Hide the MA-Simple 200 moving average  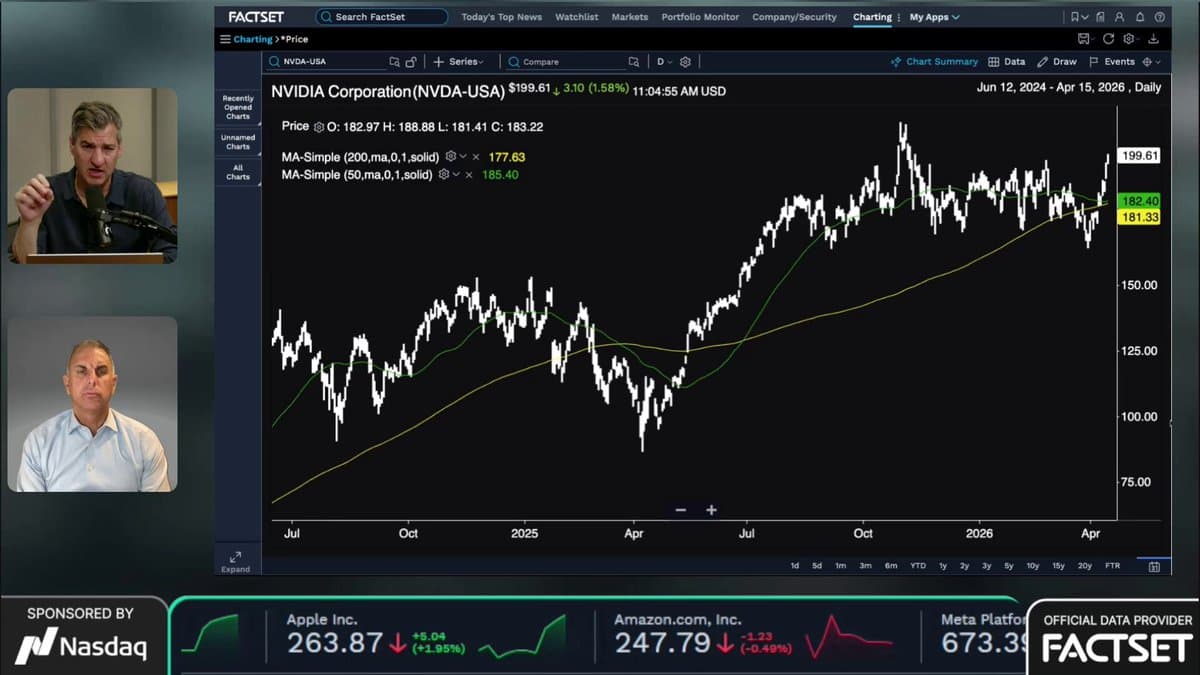[x=464, y=157]
